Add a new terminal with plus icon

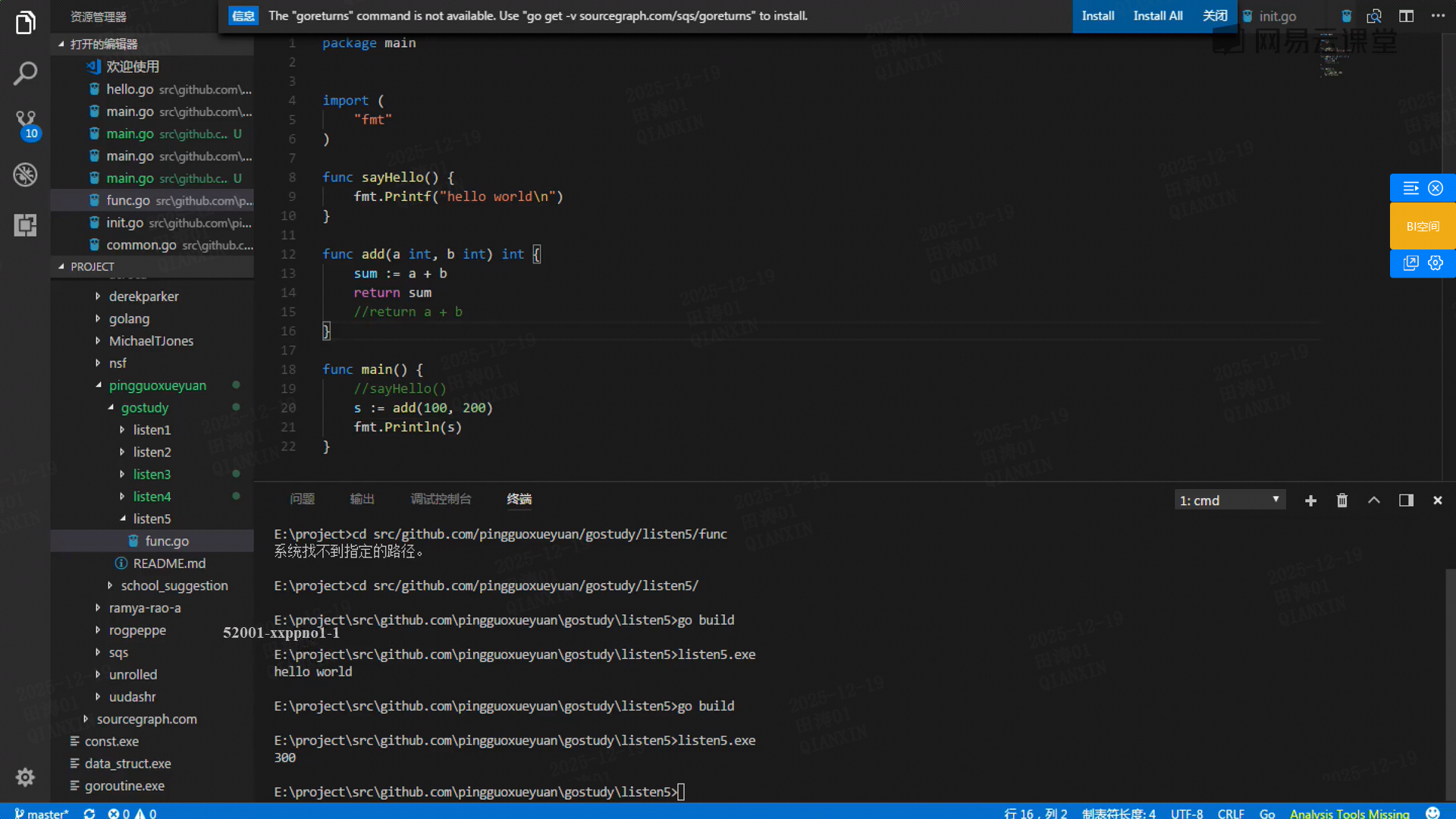point(1310,500)
